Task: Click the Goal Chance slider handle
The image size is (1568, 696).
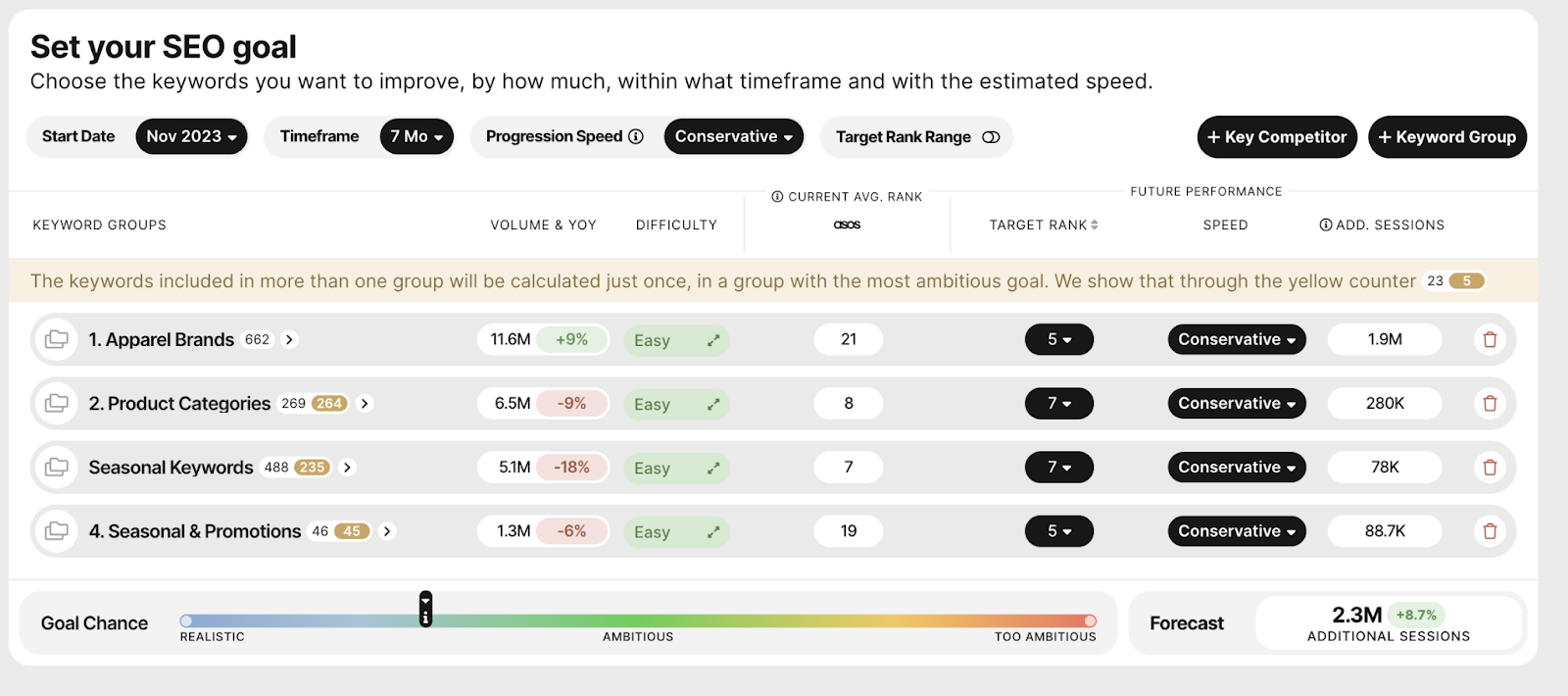Action: [425, 610]
